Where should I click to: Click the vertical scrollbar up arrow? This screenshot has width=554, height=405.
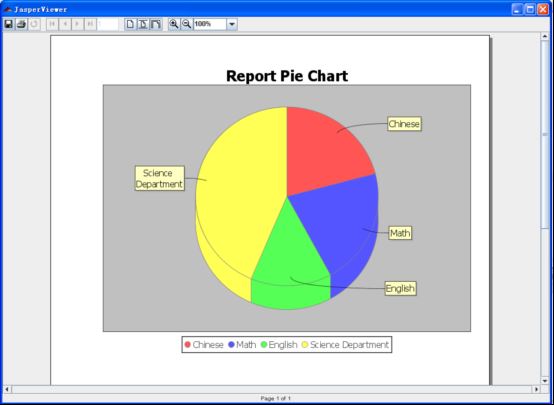coord(545,36)
